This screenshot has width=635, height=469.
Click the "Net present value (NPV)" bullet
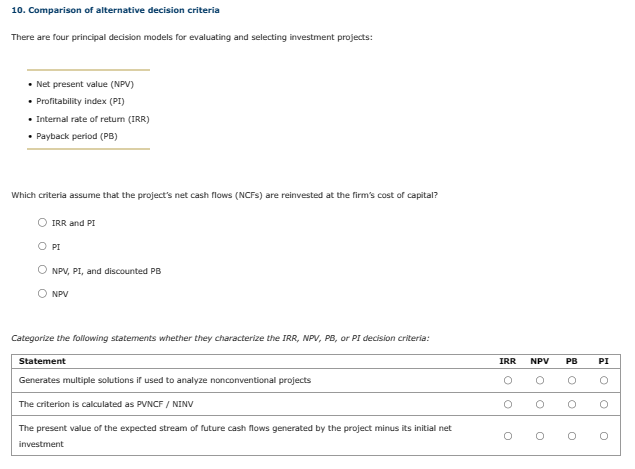coord(85,83)
